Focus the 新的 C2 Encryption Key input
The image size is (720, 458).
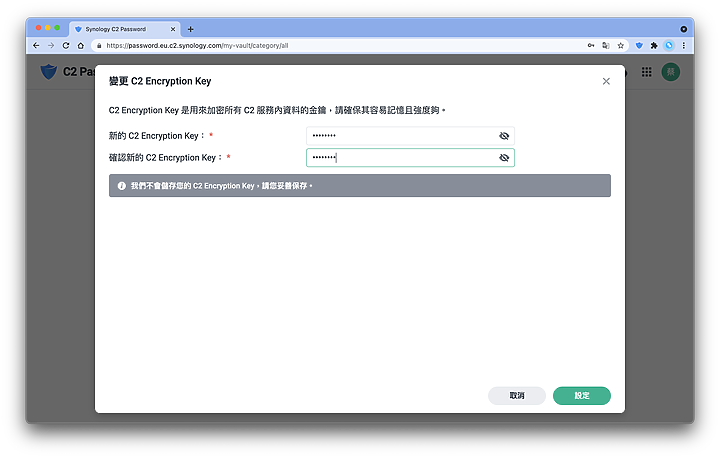(x=410, y=136)
